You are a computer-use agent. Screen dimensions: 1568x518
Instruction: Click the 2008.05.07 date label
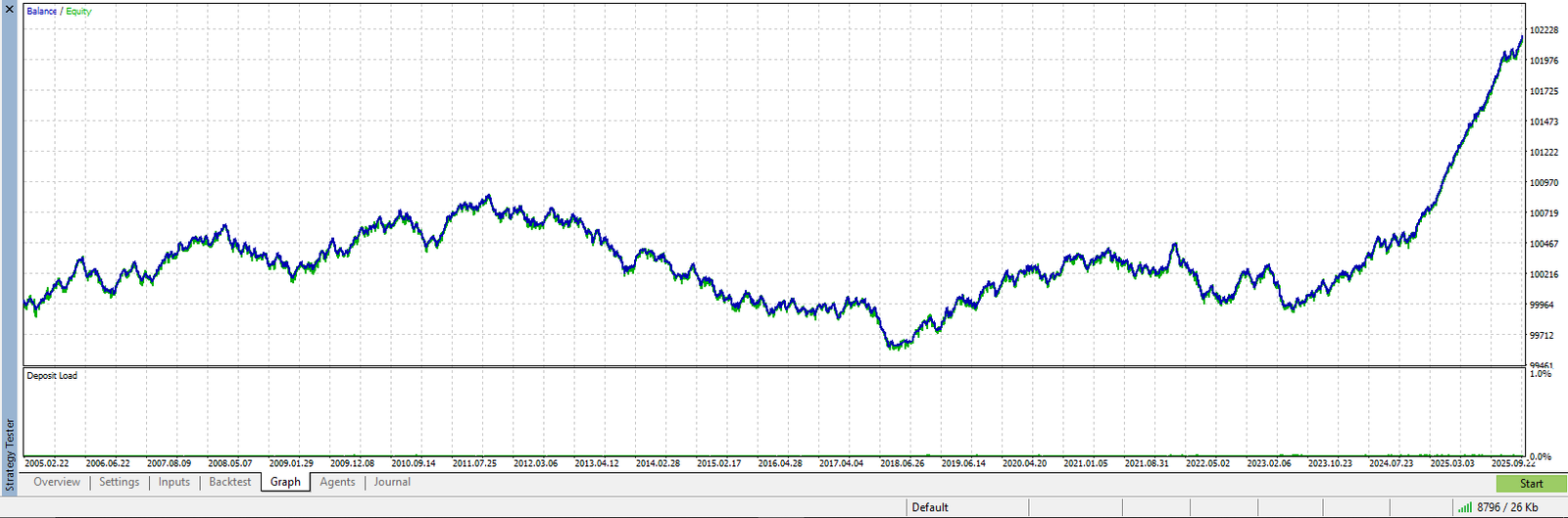pos(230,464)
